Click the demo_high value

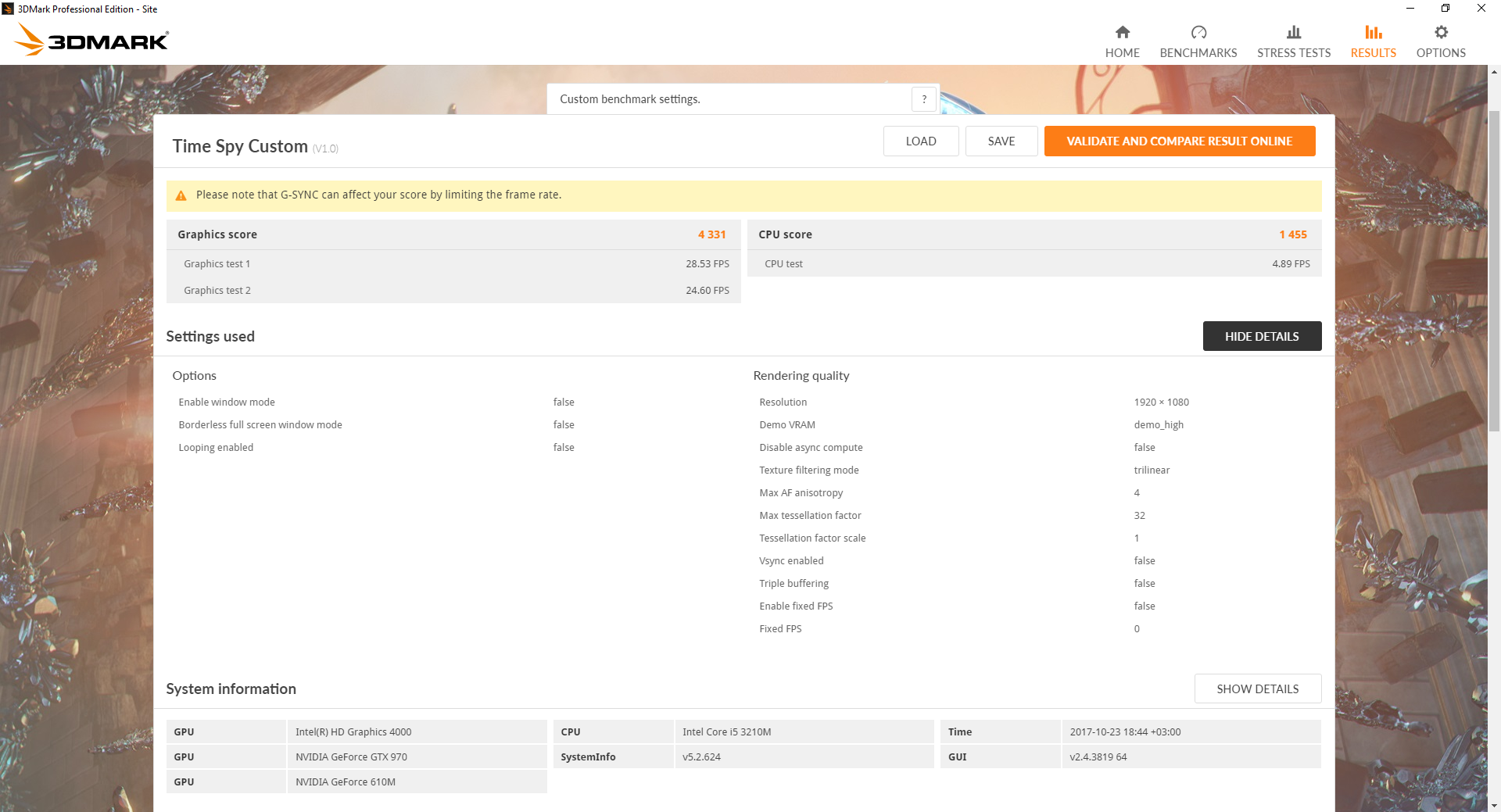coord(1159,425)
